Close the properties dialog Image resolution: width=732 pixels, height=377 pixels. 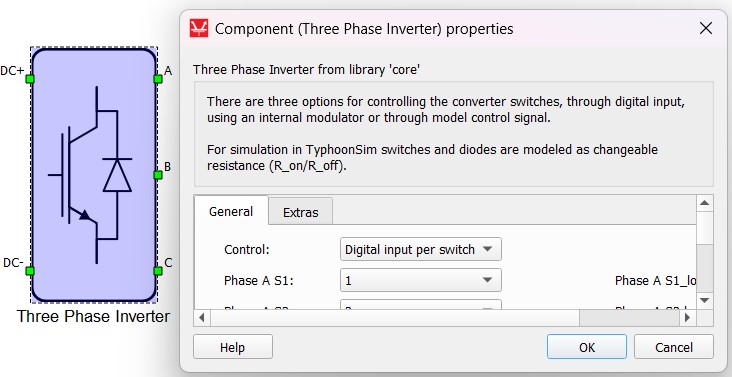pos(706,28)
